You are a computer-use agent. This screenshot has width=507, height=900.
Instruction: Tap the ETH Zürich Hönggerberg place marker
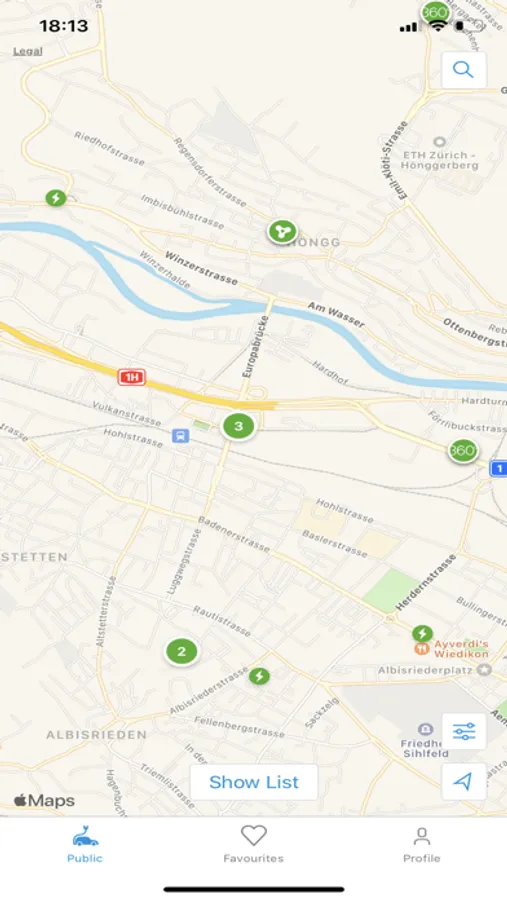(439, 141)
